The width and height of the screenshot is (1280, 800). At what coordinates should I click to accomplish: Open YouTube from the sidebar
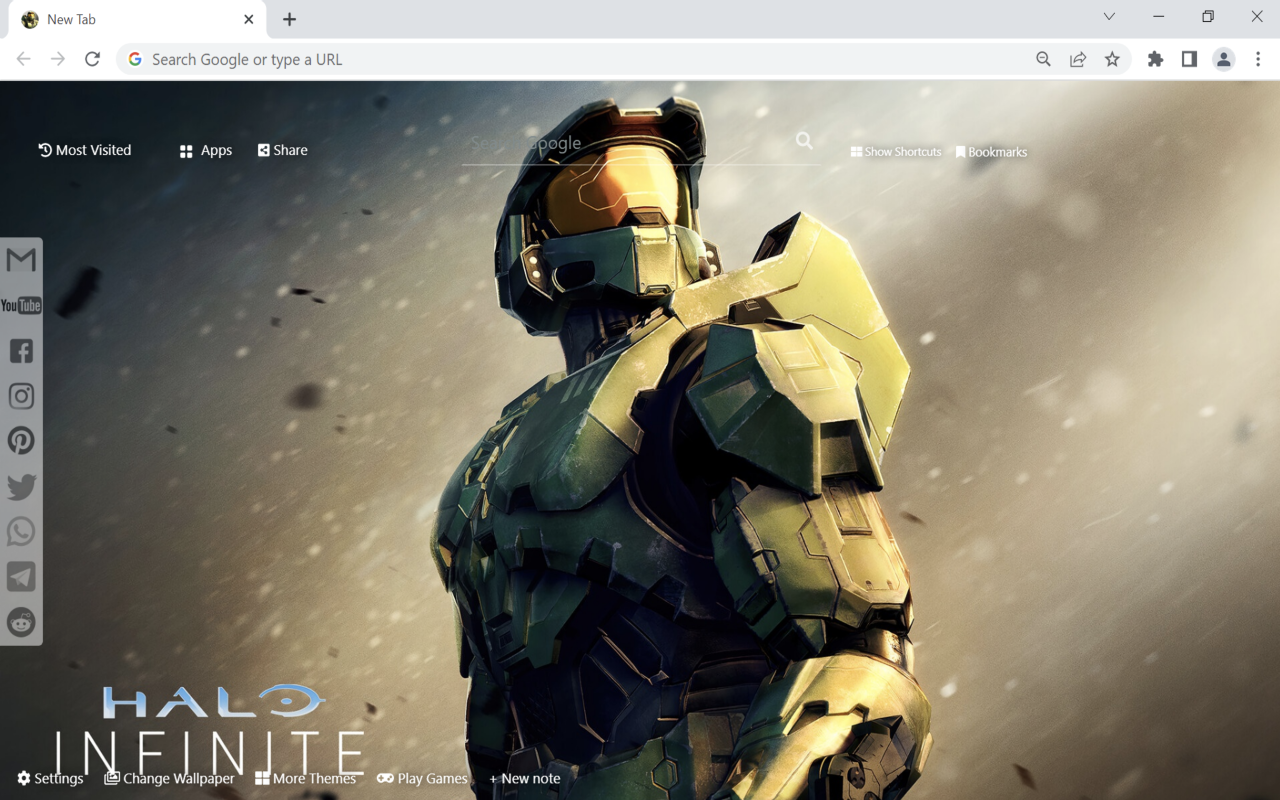pyautogui.click(x=21, y=305)
